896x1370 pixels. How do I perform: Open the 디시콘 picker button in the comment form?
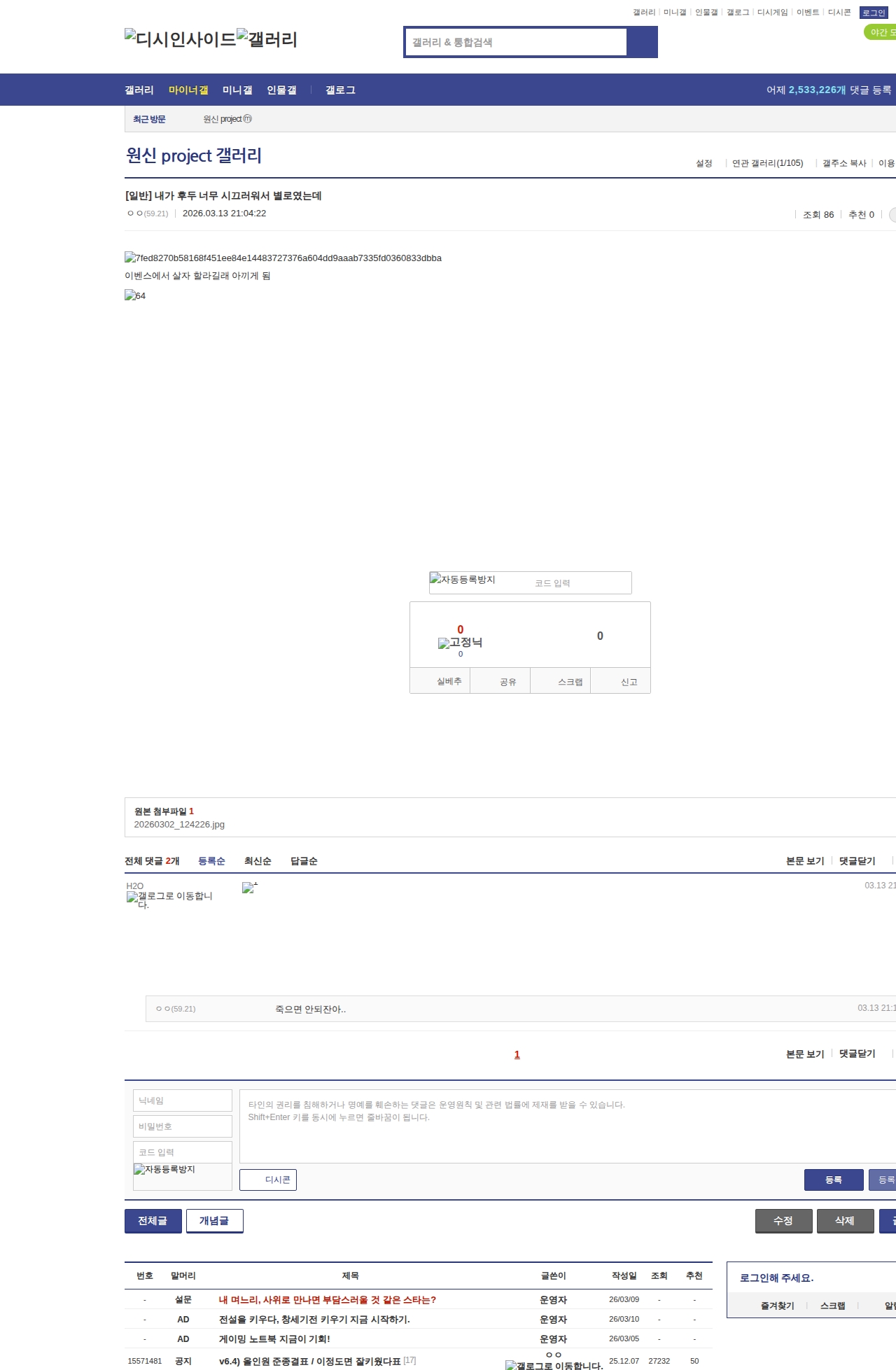pyautogui.click(x=268, y=1180)
